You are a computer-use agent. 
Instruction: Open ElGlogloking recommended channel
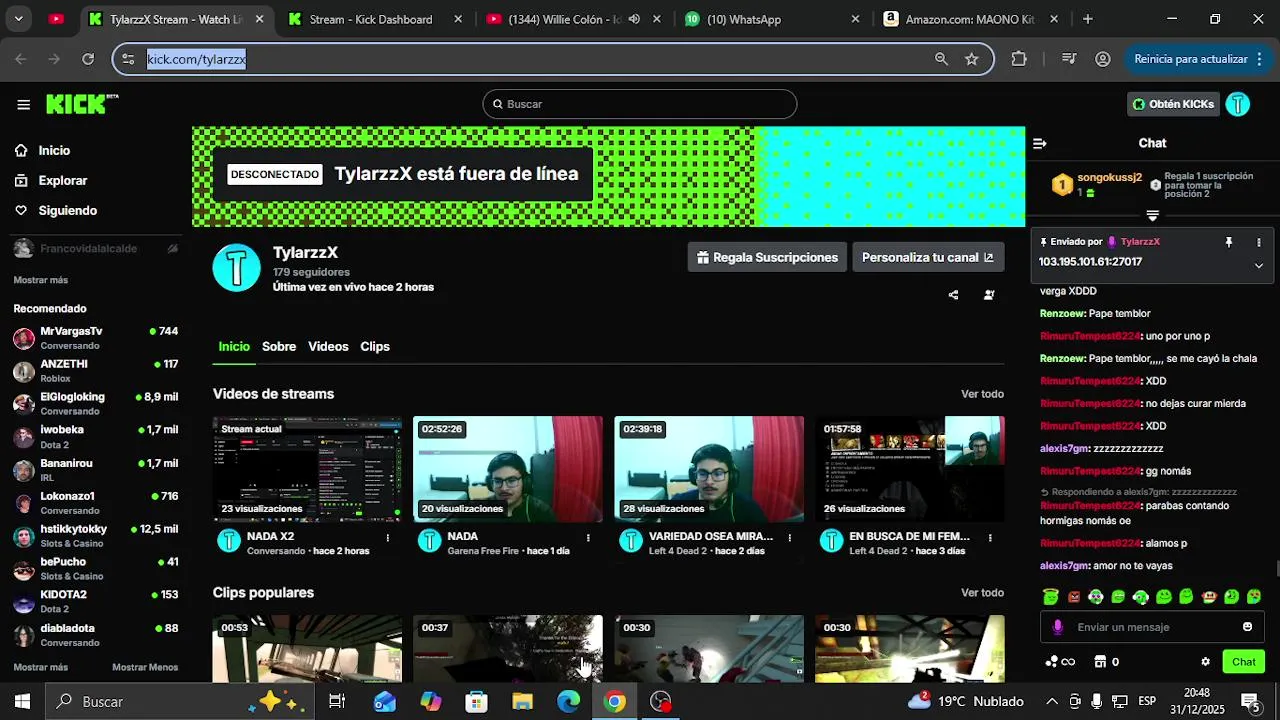click(96, 404)
